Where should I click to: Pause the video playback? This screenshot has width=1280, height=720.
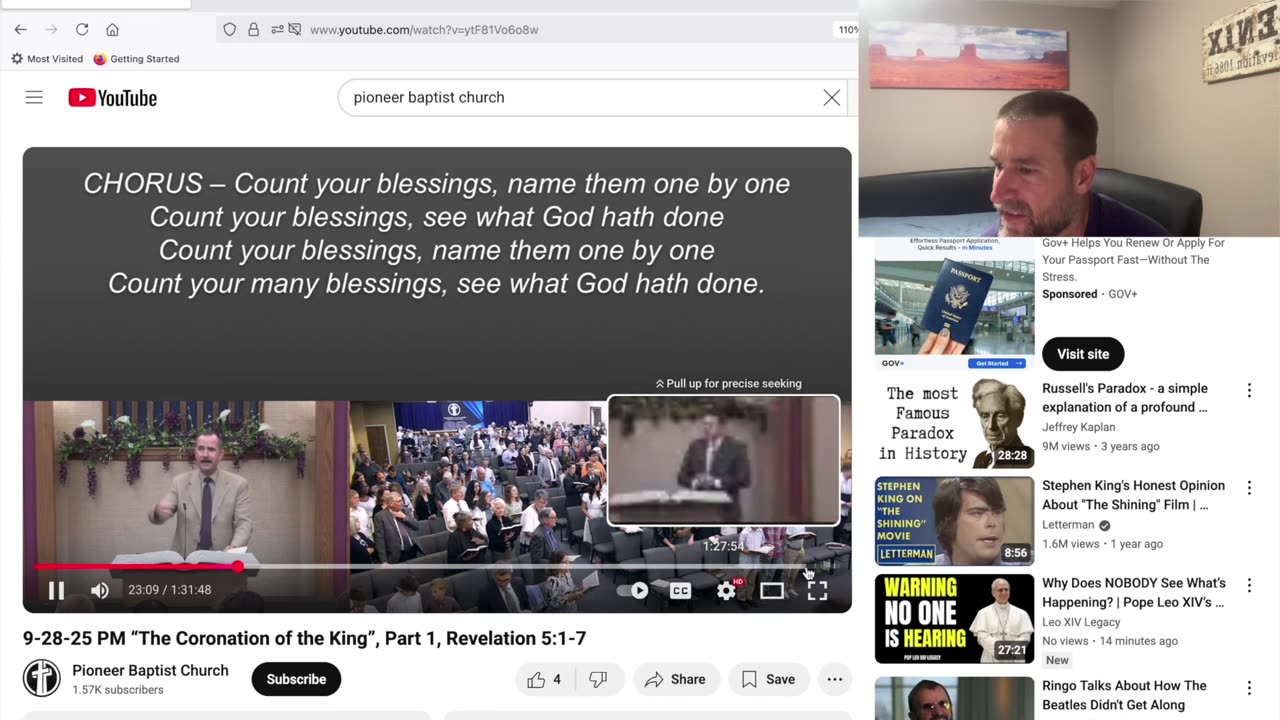pos(56,590)
